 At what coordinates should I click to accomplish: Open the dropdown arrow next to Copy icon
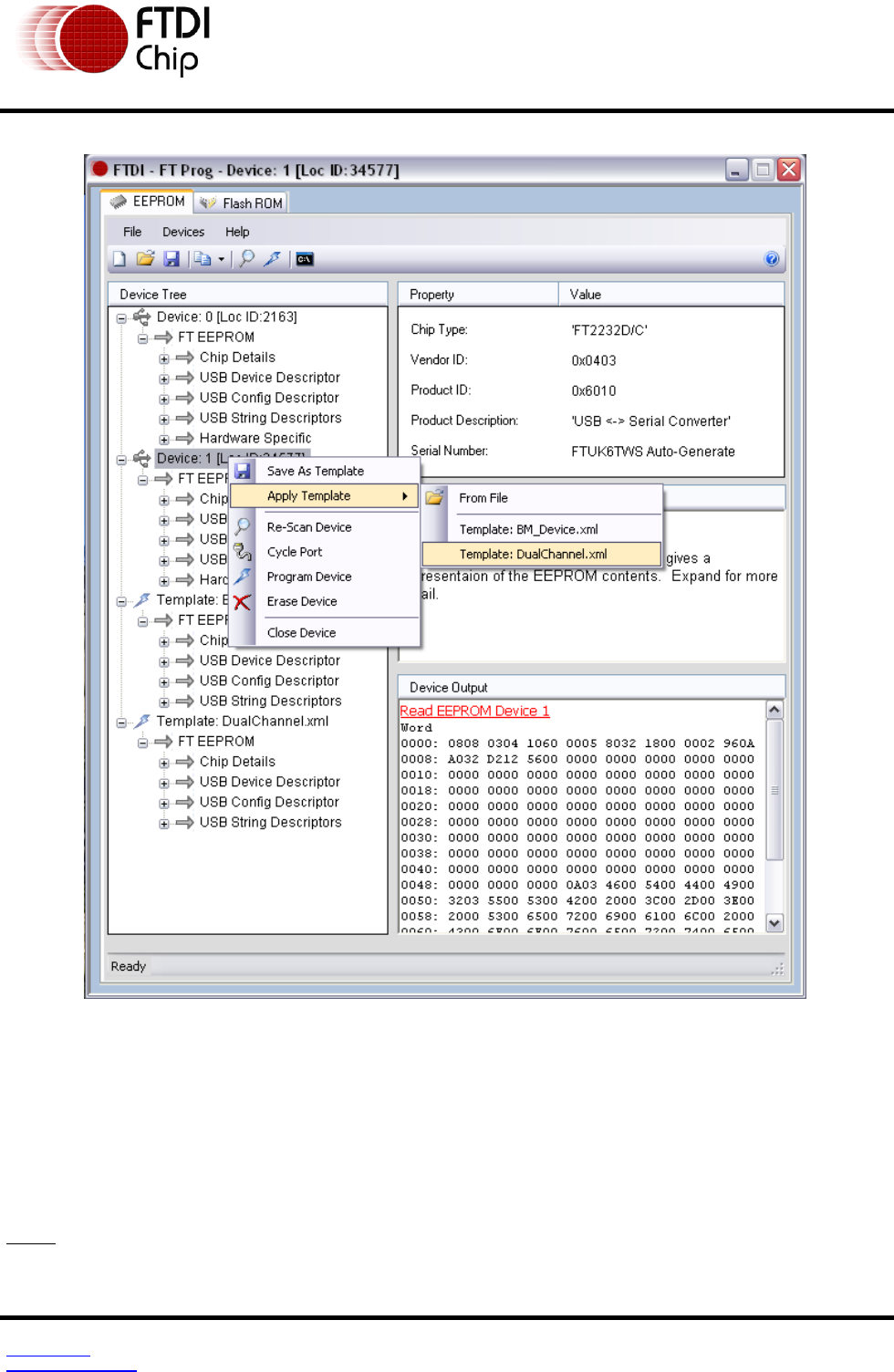[221, 260]
